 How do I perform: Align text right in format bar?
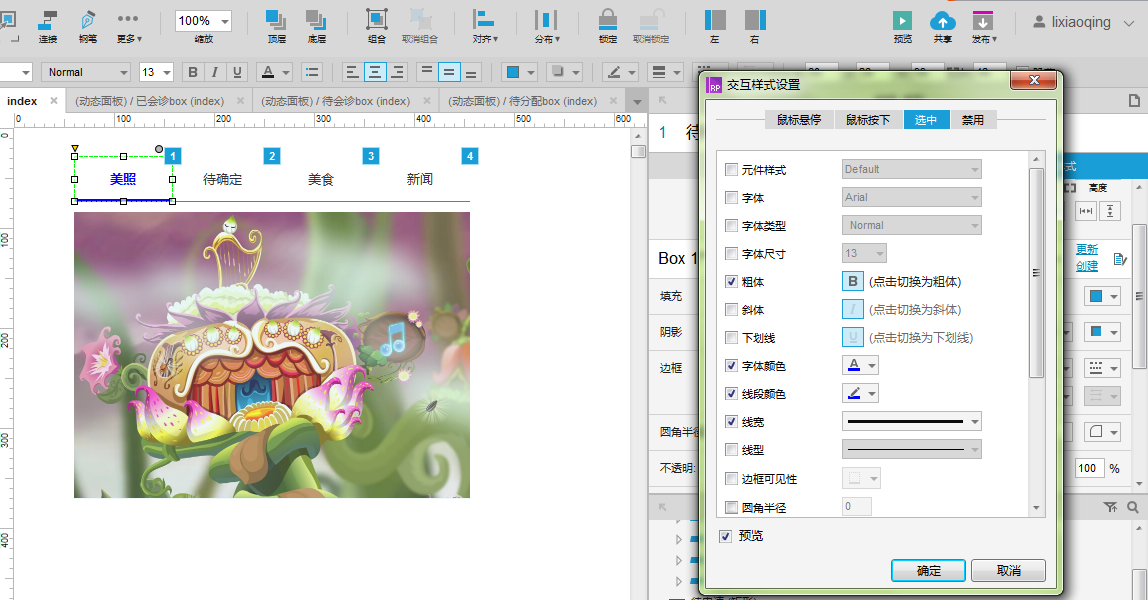coord(398,72)
